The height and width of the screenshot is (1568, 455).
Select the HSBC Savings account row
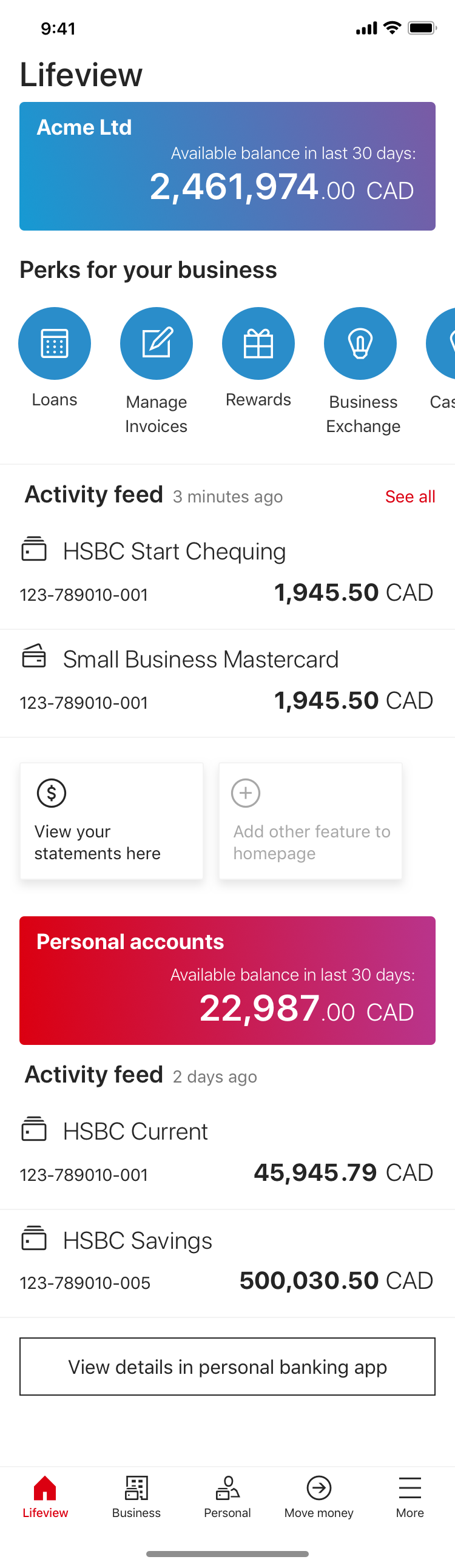[227, 1261]
